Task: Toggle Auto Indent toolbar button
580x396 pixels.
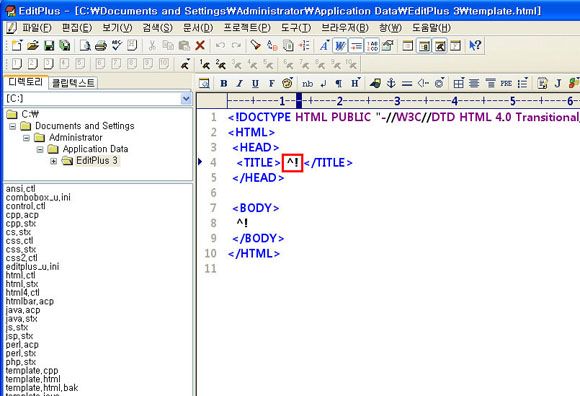Action: click(356, 46)
